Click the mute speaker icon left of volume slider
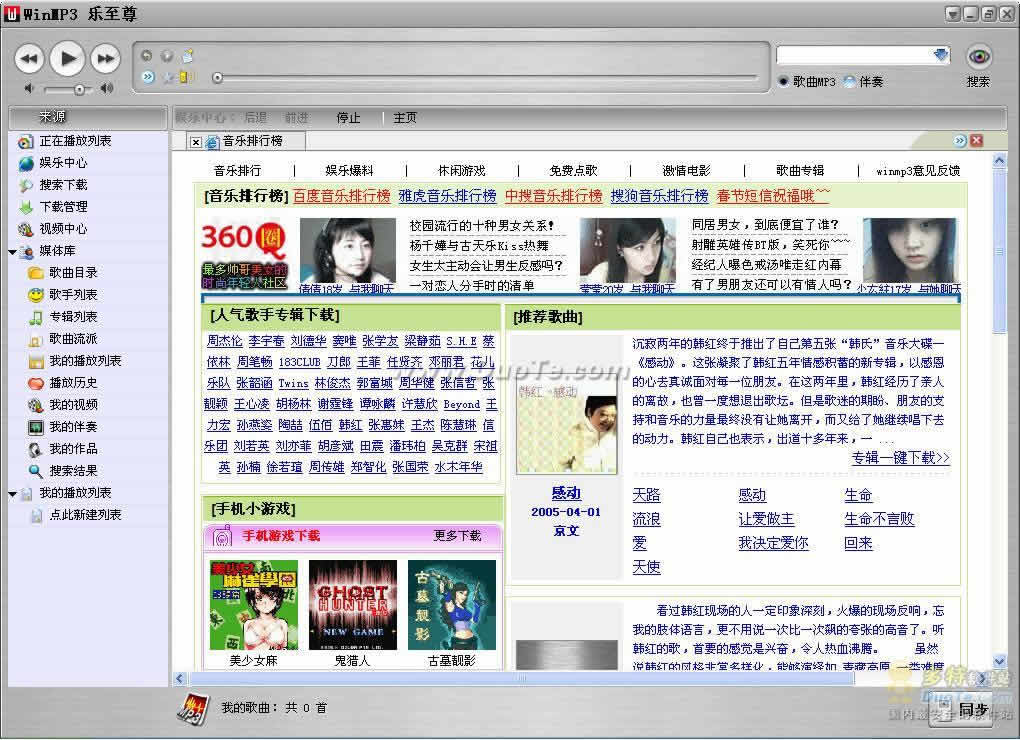 (x=29, y=88)
